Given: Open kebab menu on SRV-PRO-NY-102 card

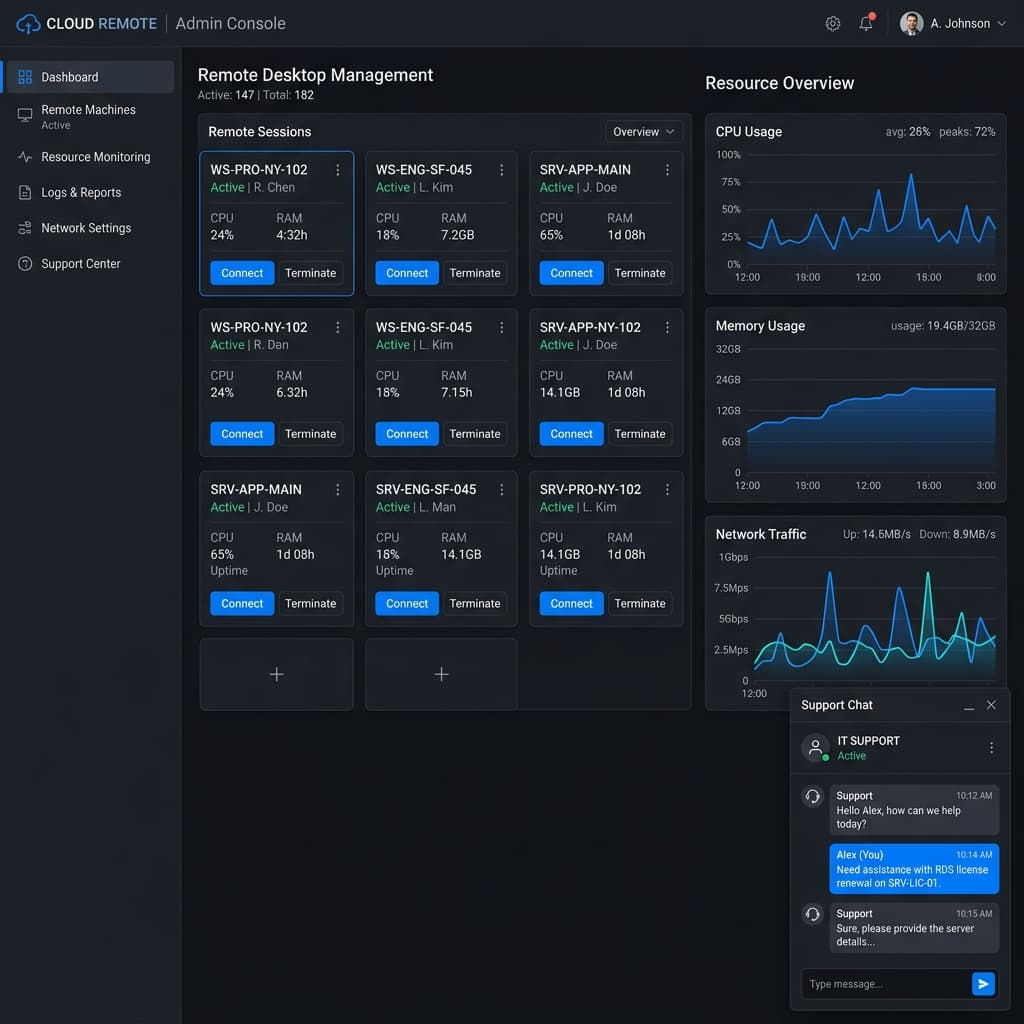Looking at the screenshot, I should coord(667,489).
